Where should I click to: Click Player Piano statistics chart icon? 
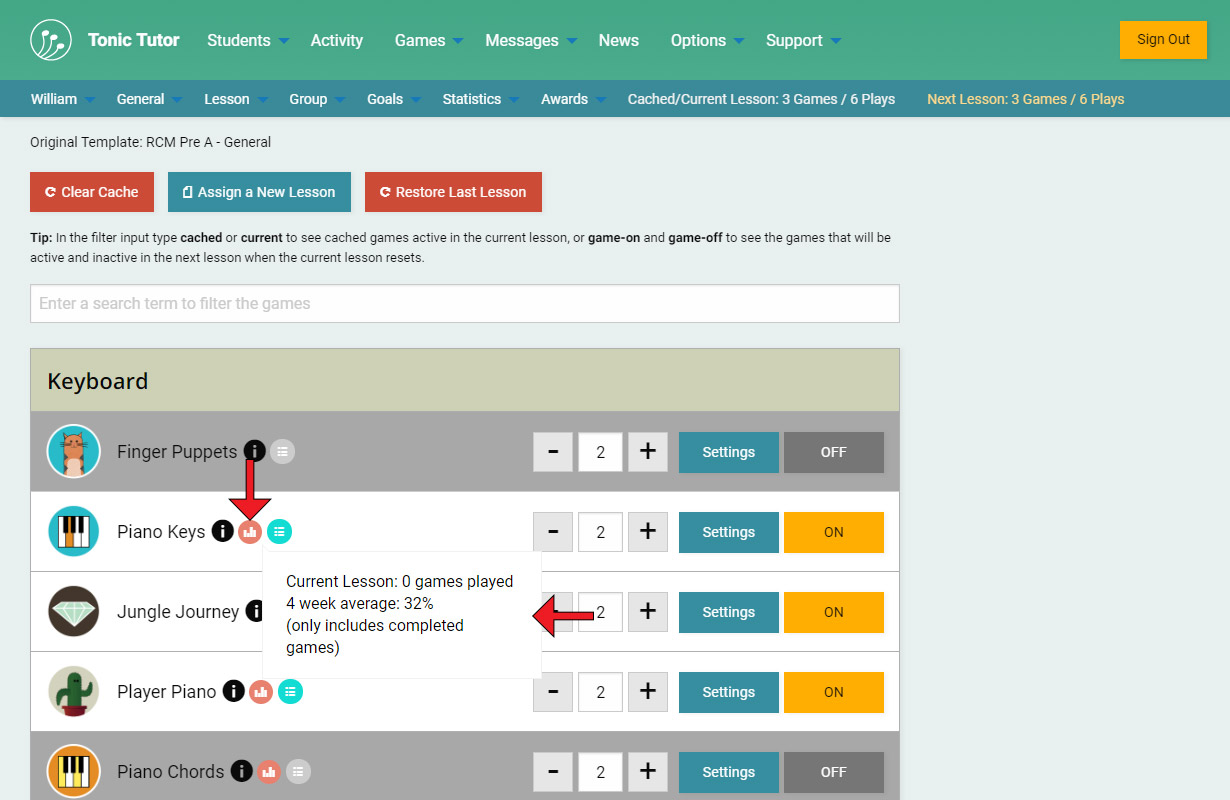tap(261, 692)
